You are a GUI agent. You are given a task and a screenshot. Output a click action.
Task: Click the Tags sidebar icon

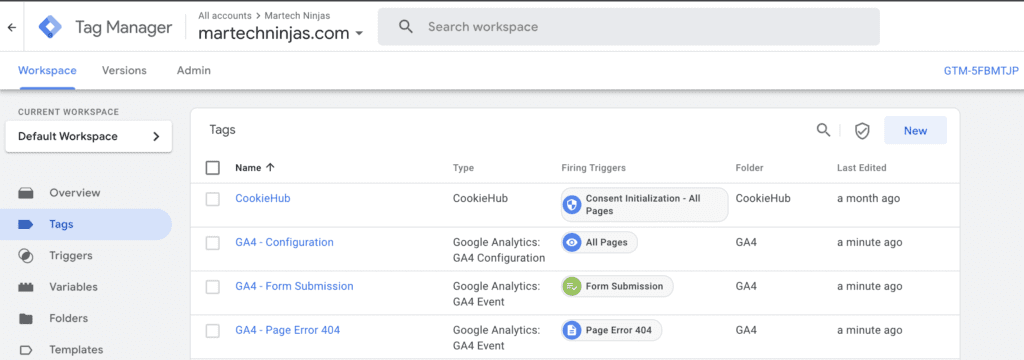25,224
